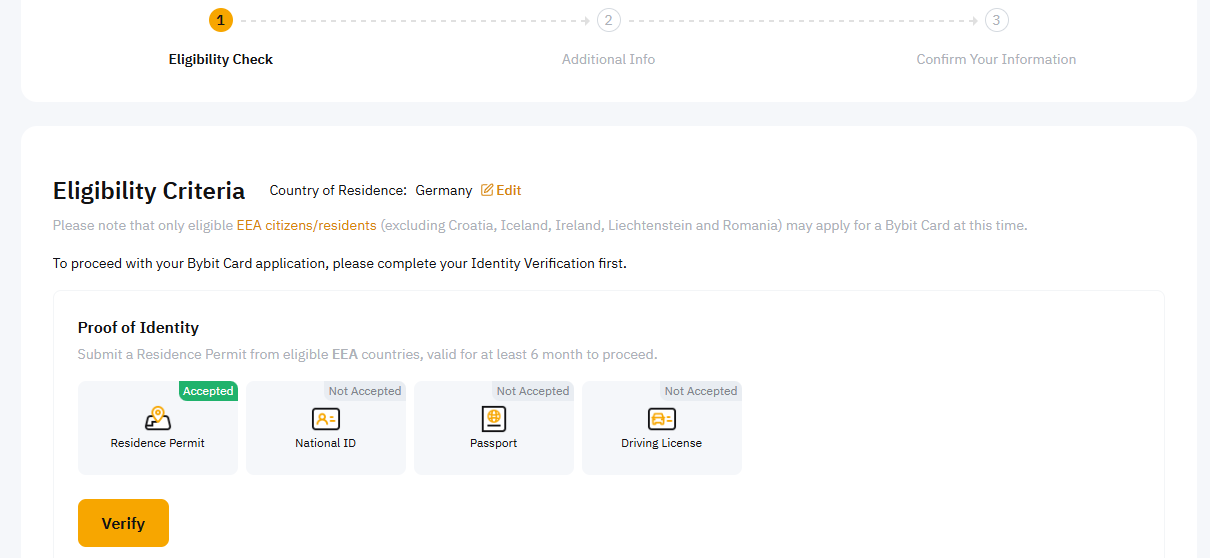
Task: Select the National ID label
Action: tap(326, 443)
